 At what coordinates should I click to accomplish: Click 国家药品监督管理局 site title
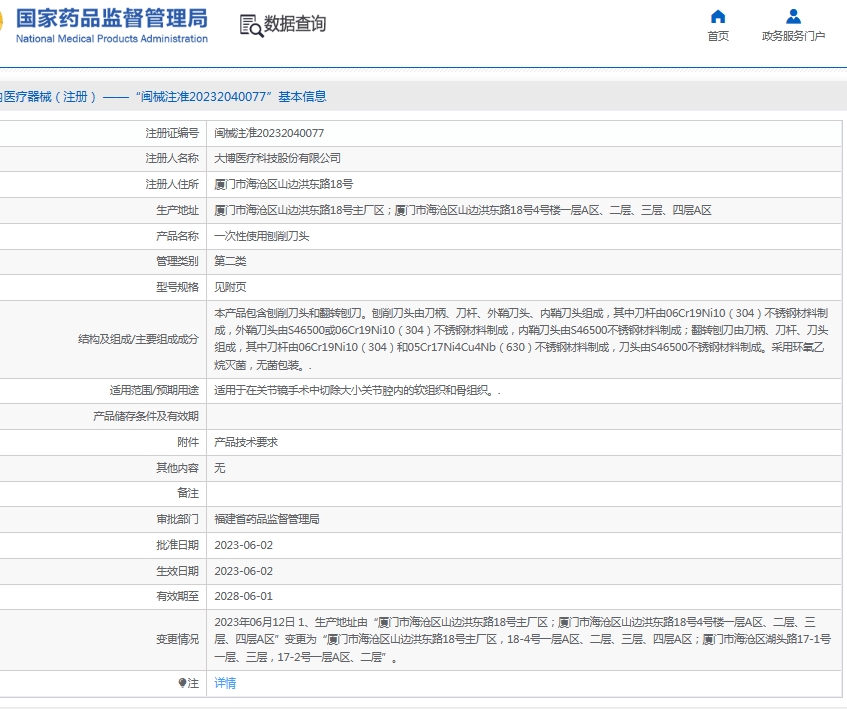tap(112, 17)
